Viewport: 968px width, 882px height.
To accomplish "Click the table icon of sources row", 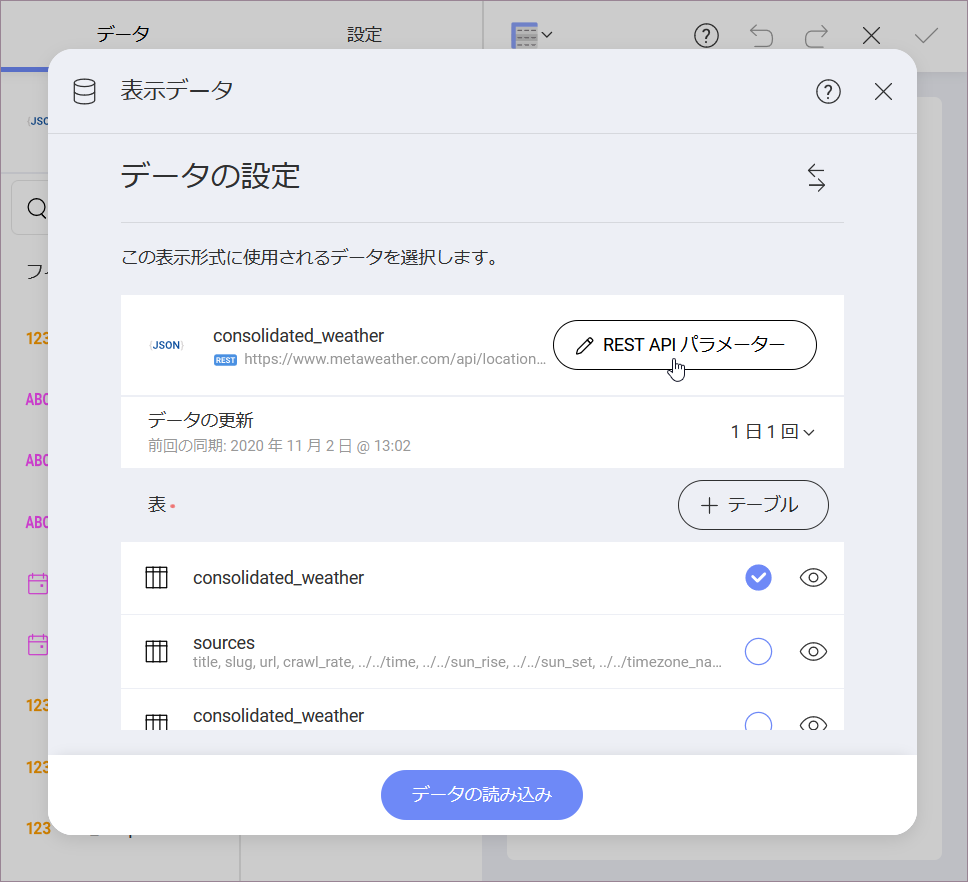I will [x=156, y=651].
